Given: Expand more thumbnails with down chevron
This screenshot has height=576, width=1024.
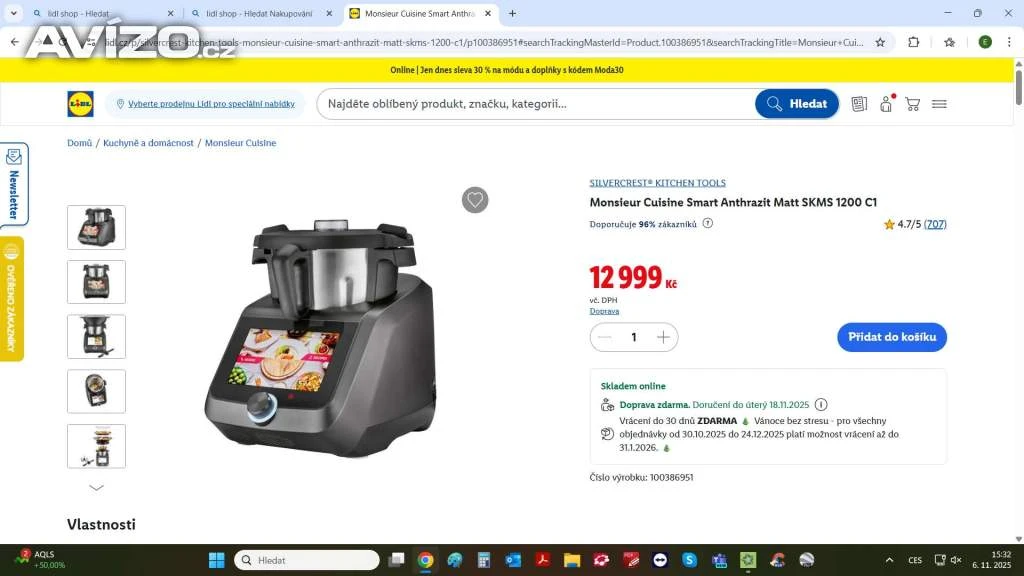Looking at the screenshot, I should [x=96, y=488].
